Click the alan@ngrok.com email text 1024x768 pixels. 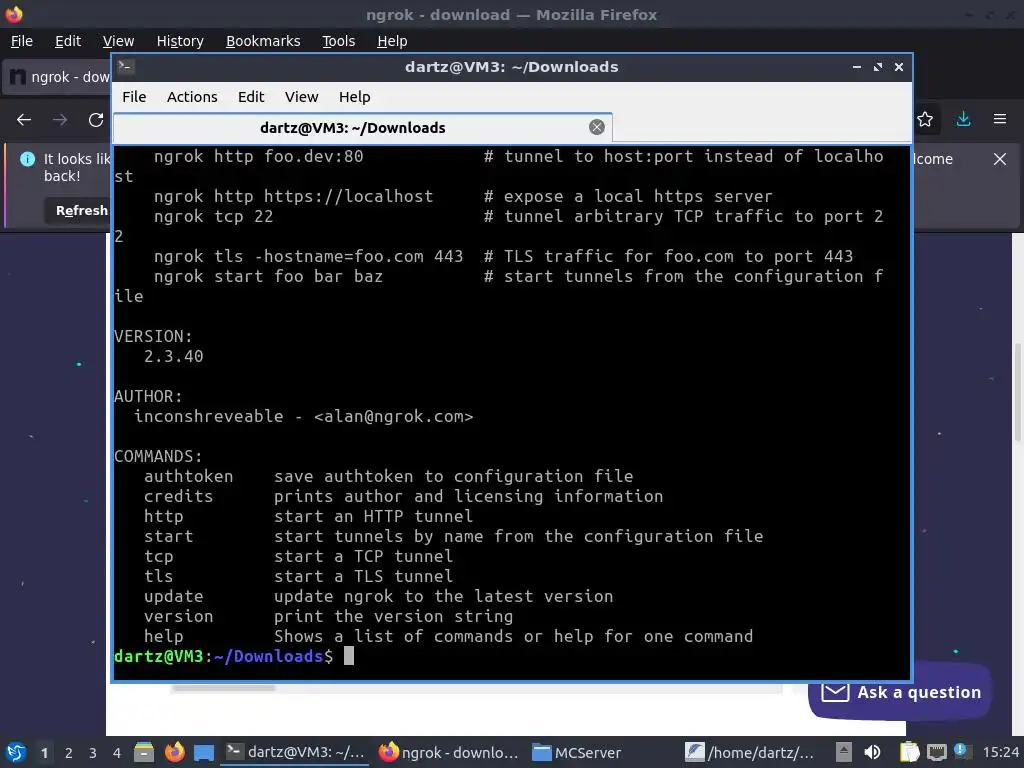tap(393, 417)
